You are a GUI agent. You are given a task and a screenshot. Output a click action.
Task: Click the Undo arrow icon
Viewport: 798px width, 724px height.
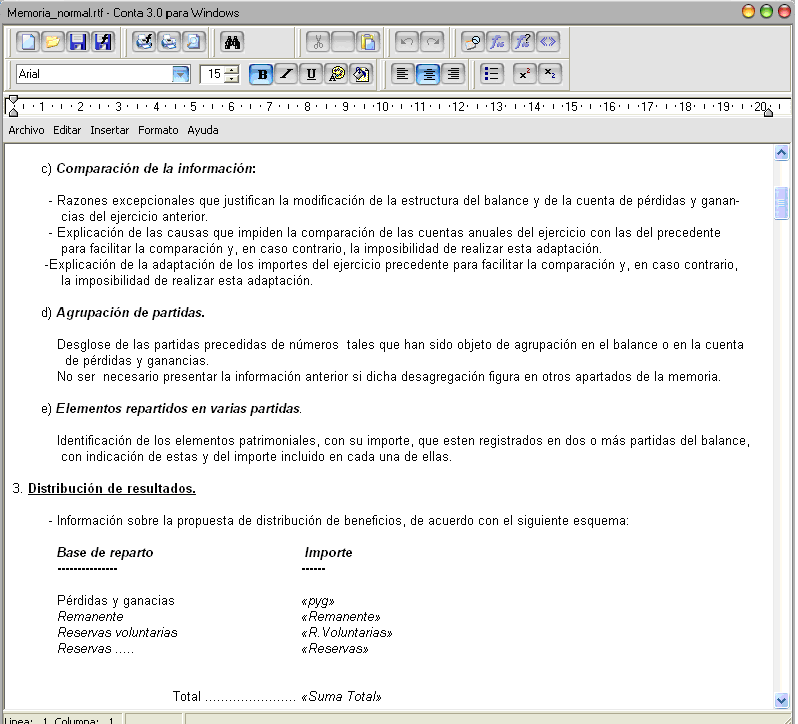pos(407,42)
